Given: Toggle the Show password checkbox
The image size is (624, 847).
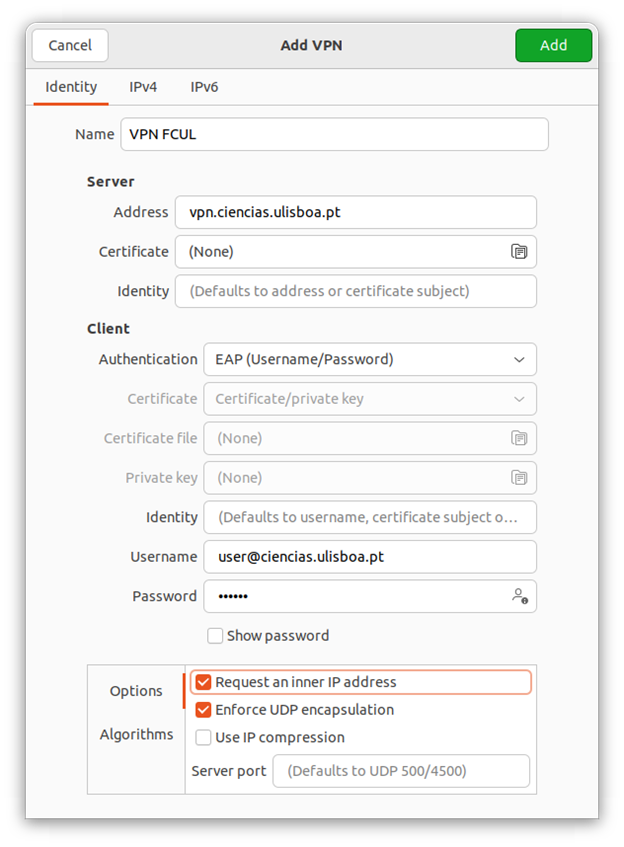Looking at the screenshot, I should click(x=215, y=636).
